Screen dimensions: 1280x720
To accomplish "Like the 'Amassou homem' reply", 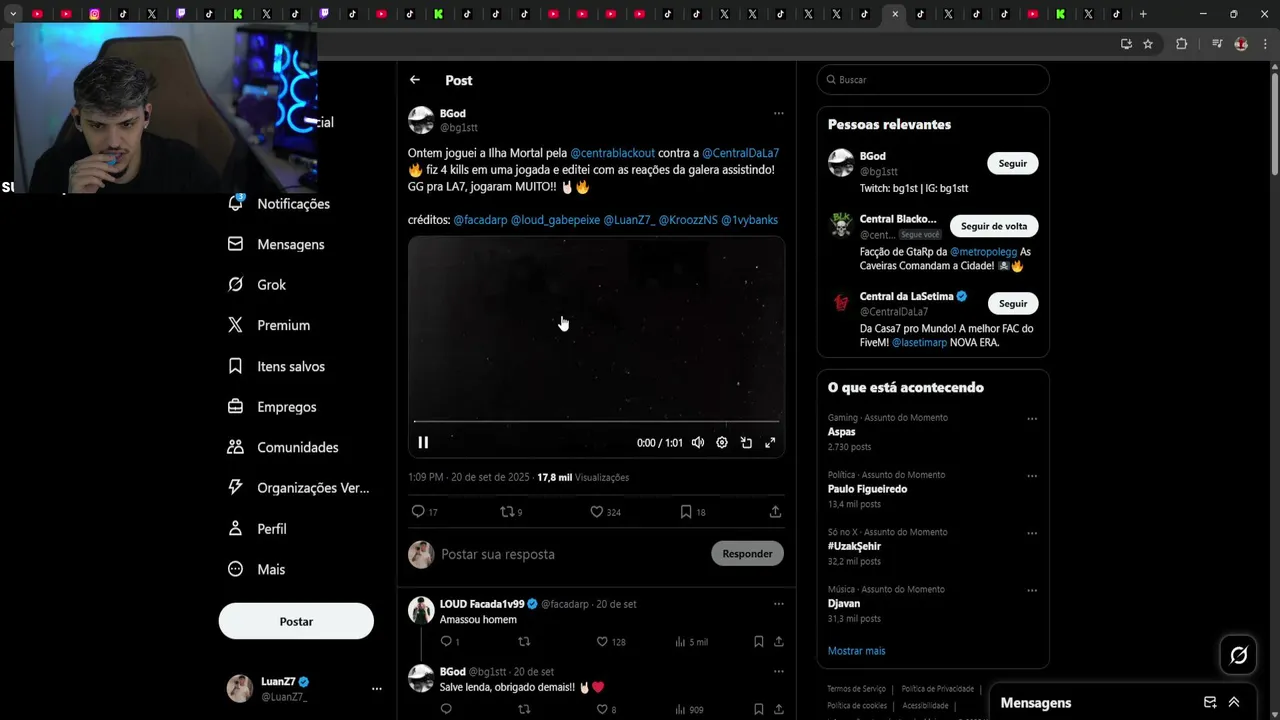I will click(x=610, y=641).
